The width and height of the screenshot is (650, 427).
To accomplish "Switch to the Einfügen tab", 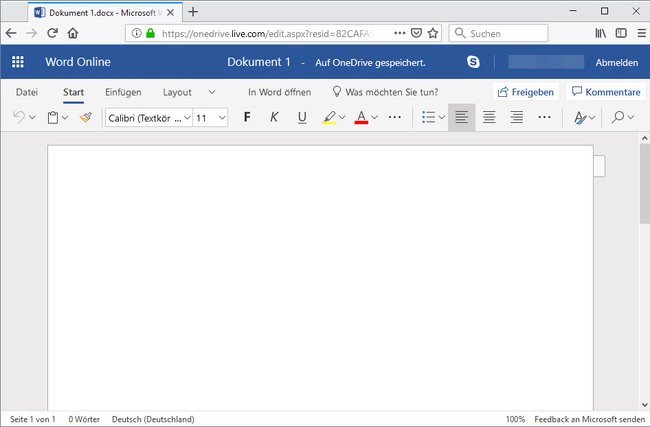I will (123, 92).
